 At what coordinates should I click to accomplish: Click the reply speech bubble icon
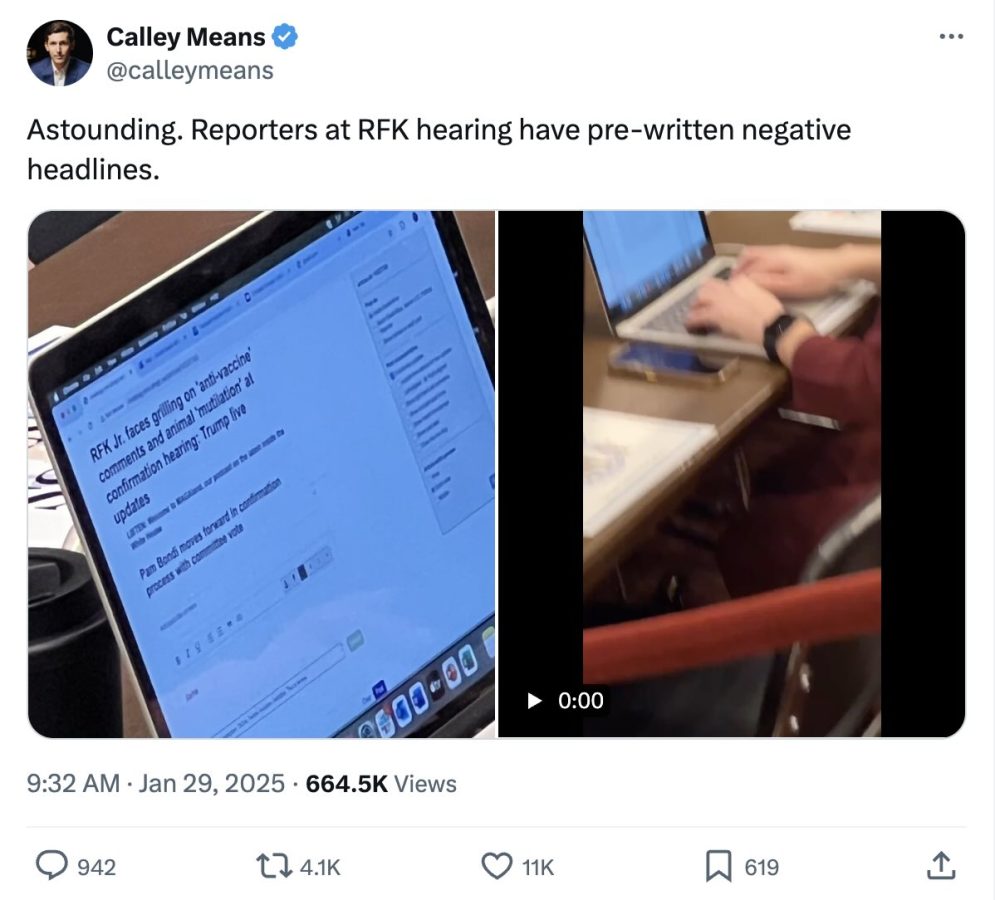coord(51,866)
